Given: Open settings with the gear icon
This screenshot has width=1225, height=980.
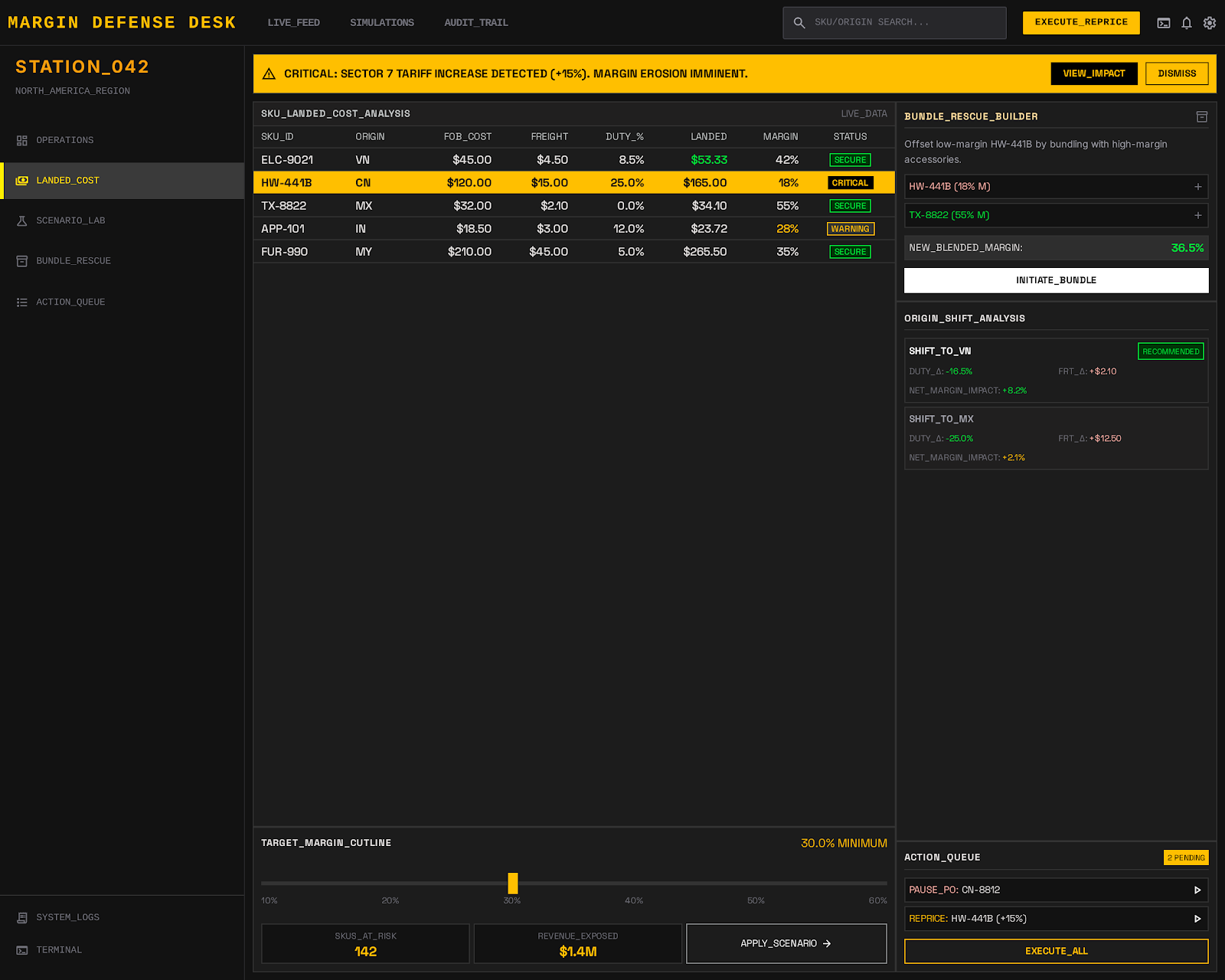Looking at the screenshot, I should [x=1210, y=23].
